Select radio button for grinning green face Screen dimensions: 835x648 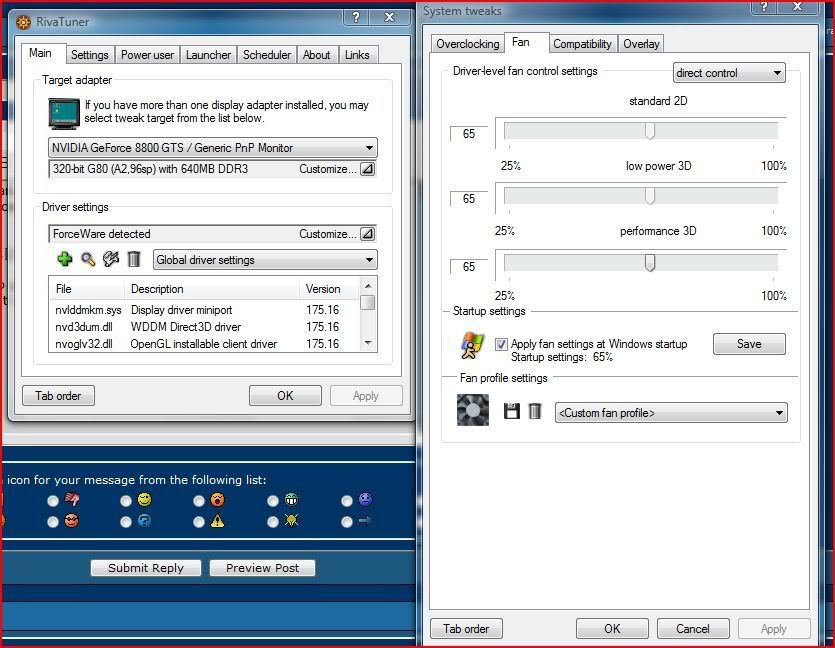(x=273, y=501)
